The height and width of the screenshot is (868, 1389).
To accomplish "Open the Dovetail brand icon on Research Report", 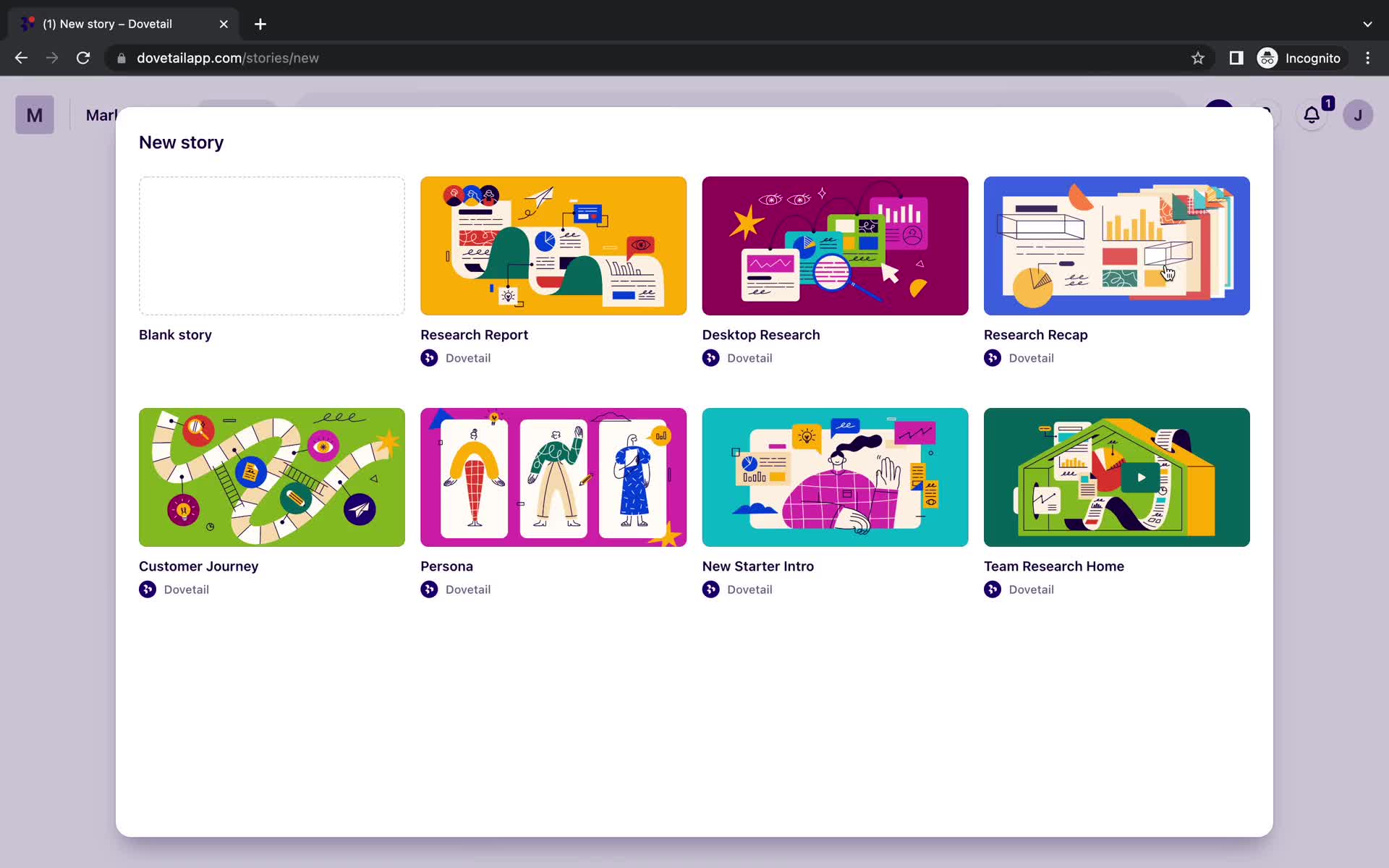I will (430, 357).
